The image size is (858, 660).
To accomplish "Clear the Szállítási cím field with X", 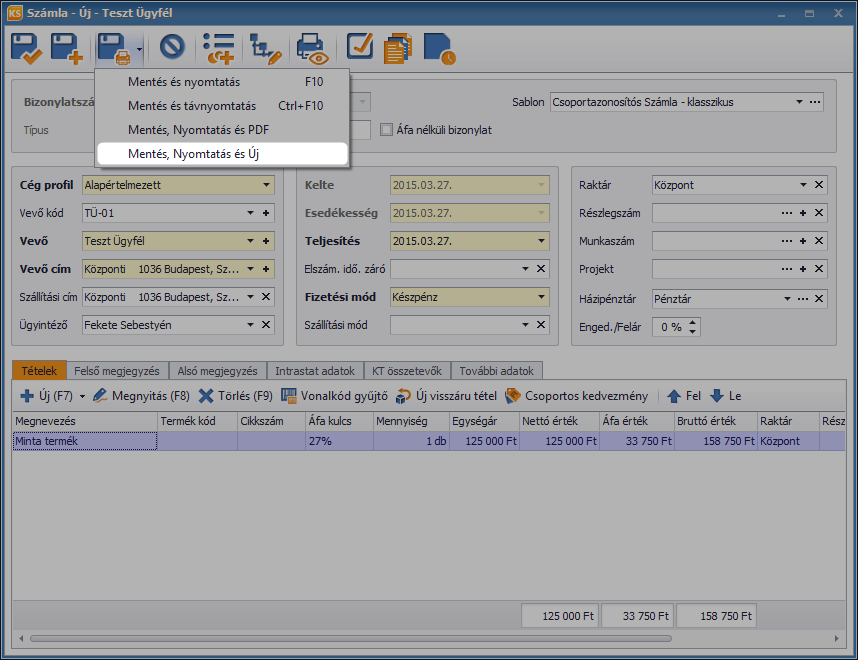I will 266,297.
